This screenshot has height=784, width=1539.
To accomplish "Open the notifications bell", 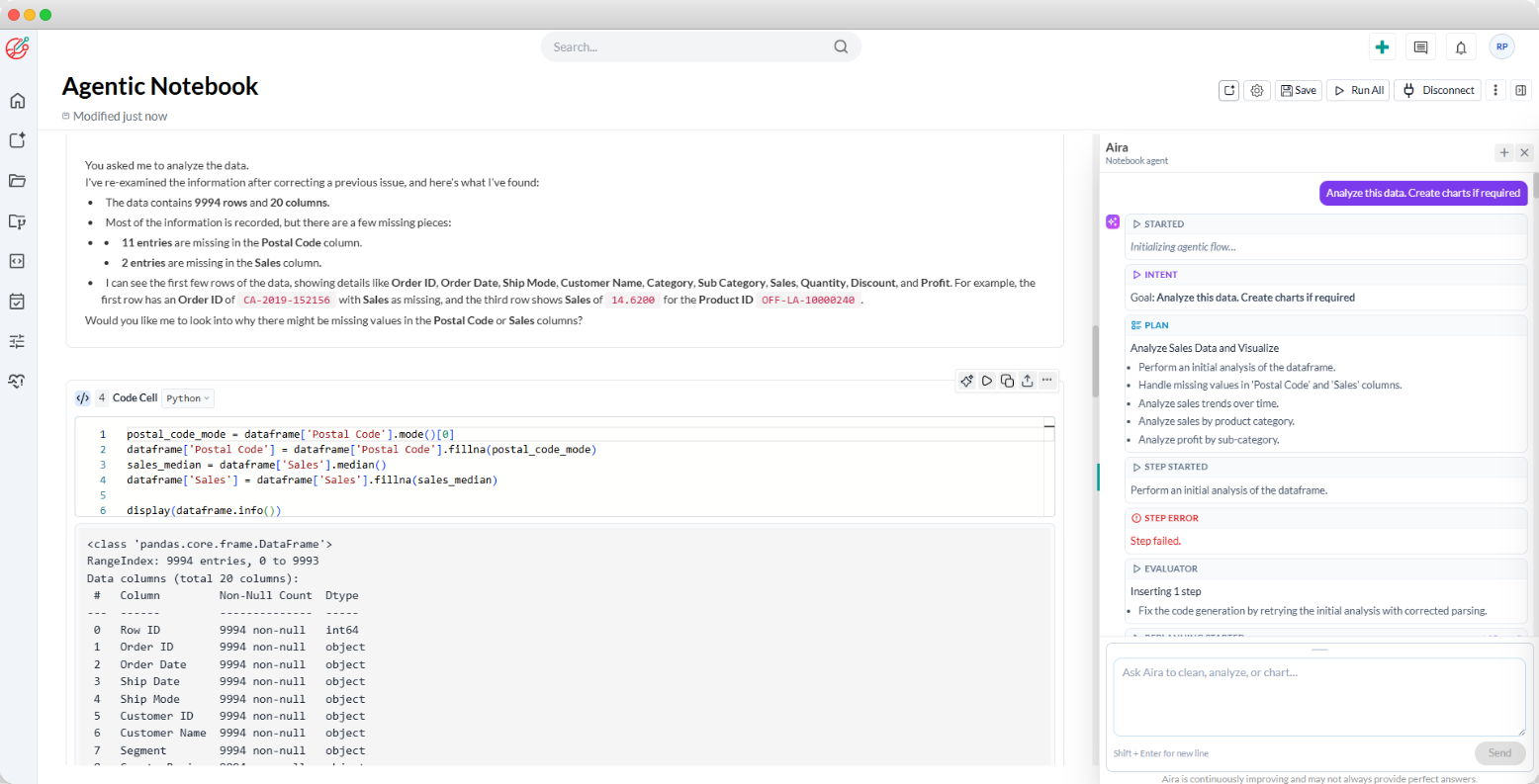I will [1461, 46].
